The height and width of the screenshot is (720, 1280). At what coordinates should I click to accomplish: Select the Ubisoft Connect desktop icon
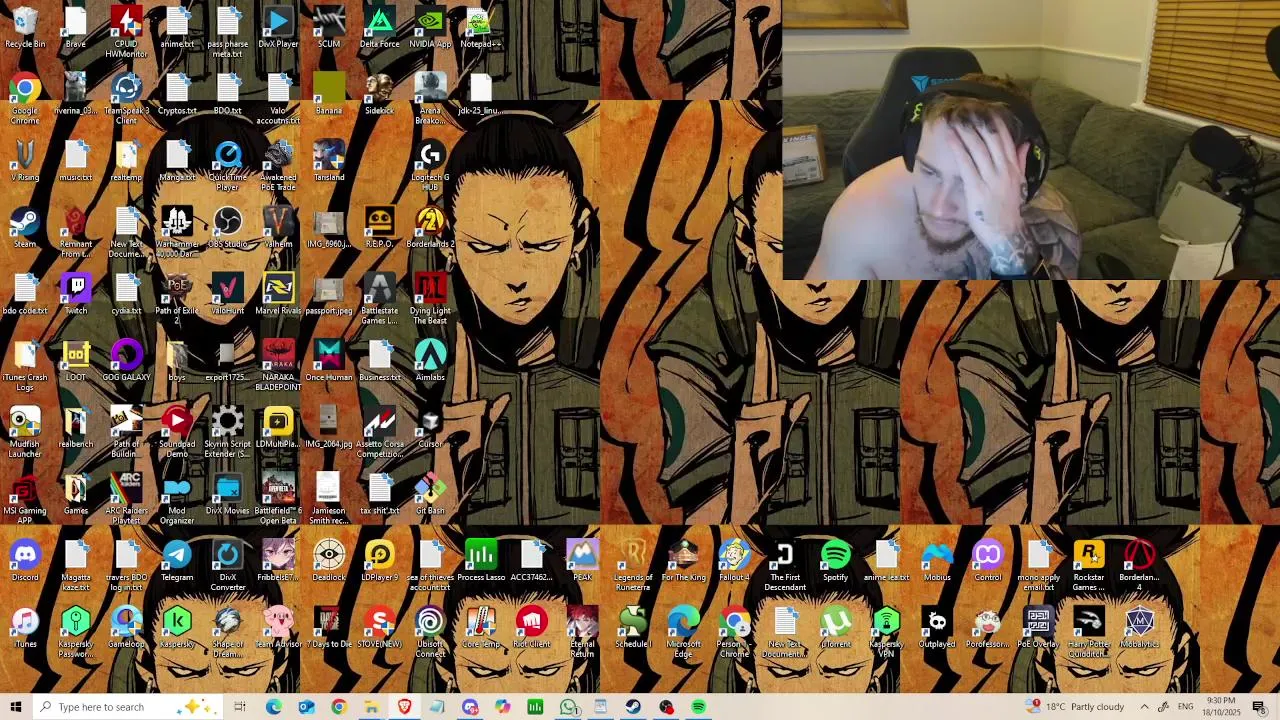(x=430, y=632)
